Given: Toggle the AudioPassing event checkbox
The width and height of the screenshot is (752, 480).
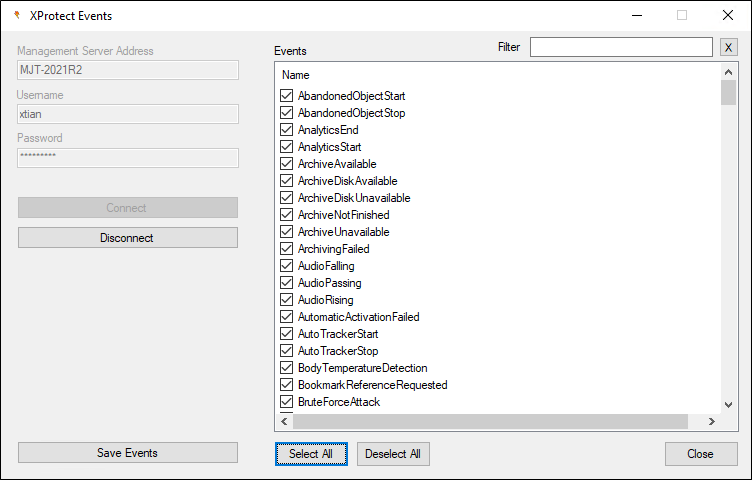Looking at the screenshot, I should [x=286, y=282].
